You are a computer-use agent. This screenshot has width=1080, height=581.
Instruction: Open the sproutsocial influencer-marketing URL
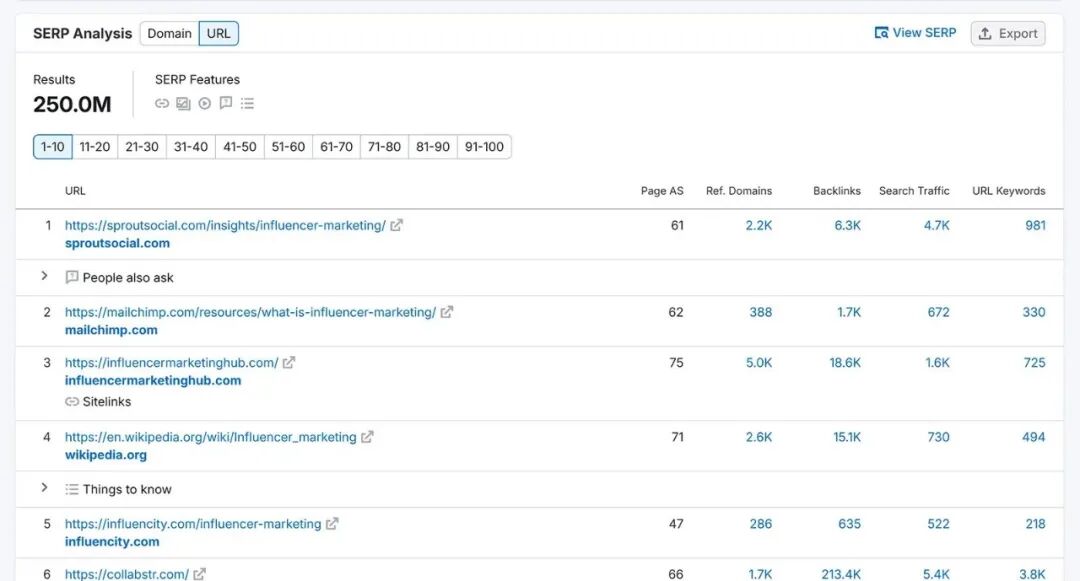(225, 225)
